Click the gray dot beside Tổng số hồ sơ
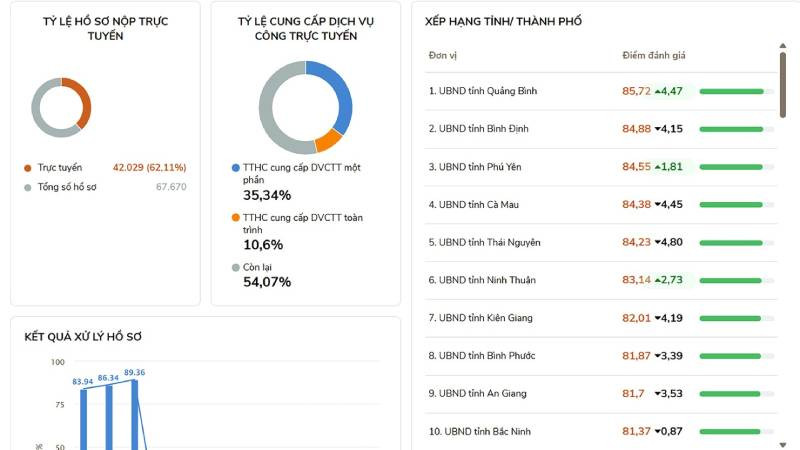Screen dimensions: 800x450 (x=28, y=187)
